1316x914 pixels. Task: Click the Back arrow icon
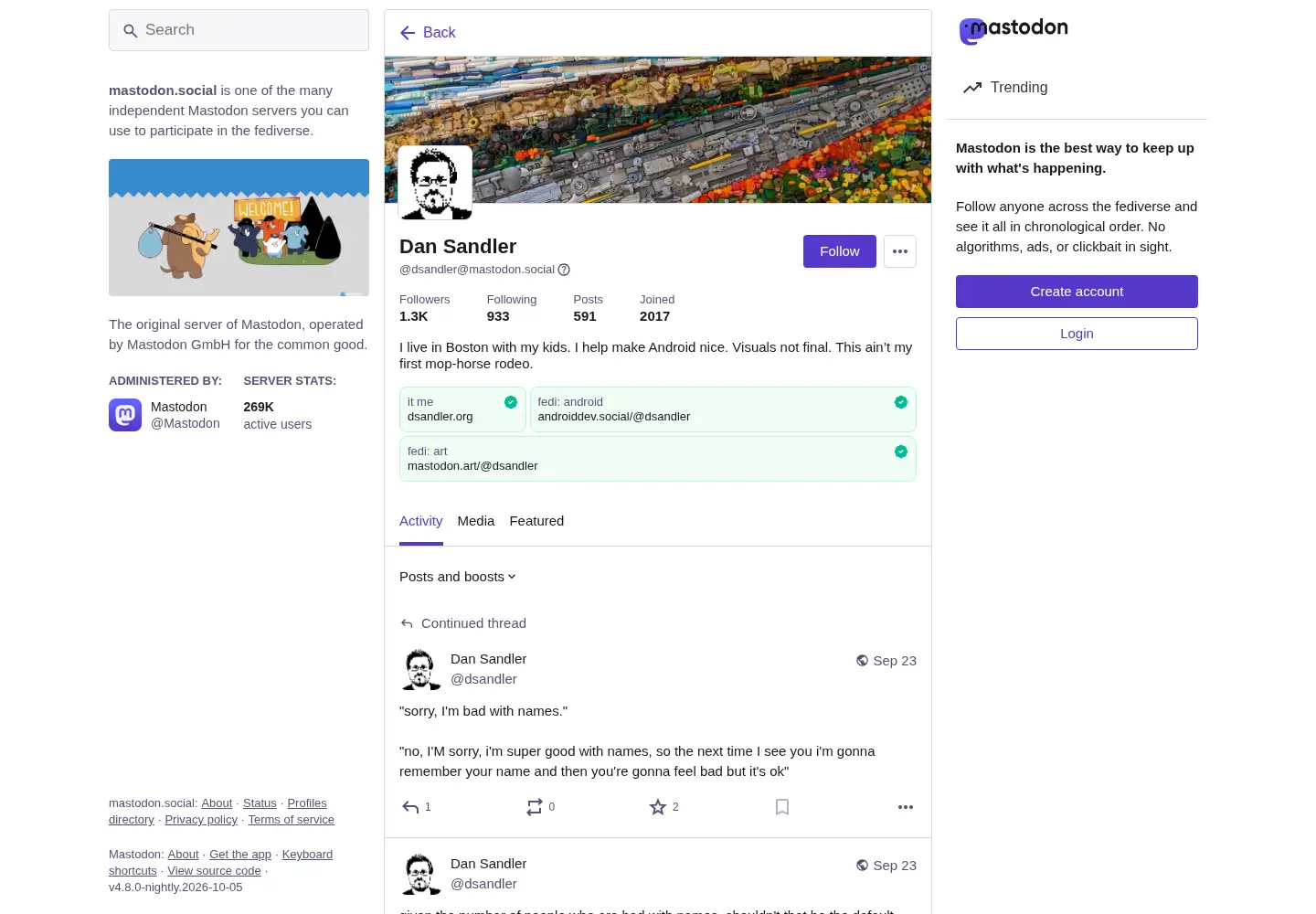(x=408, y=33)
